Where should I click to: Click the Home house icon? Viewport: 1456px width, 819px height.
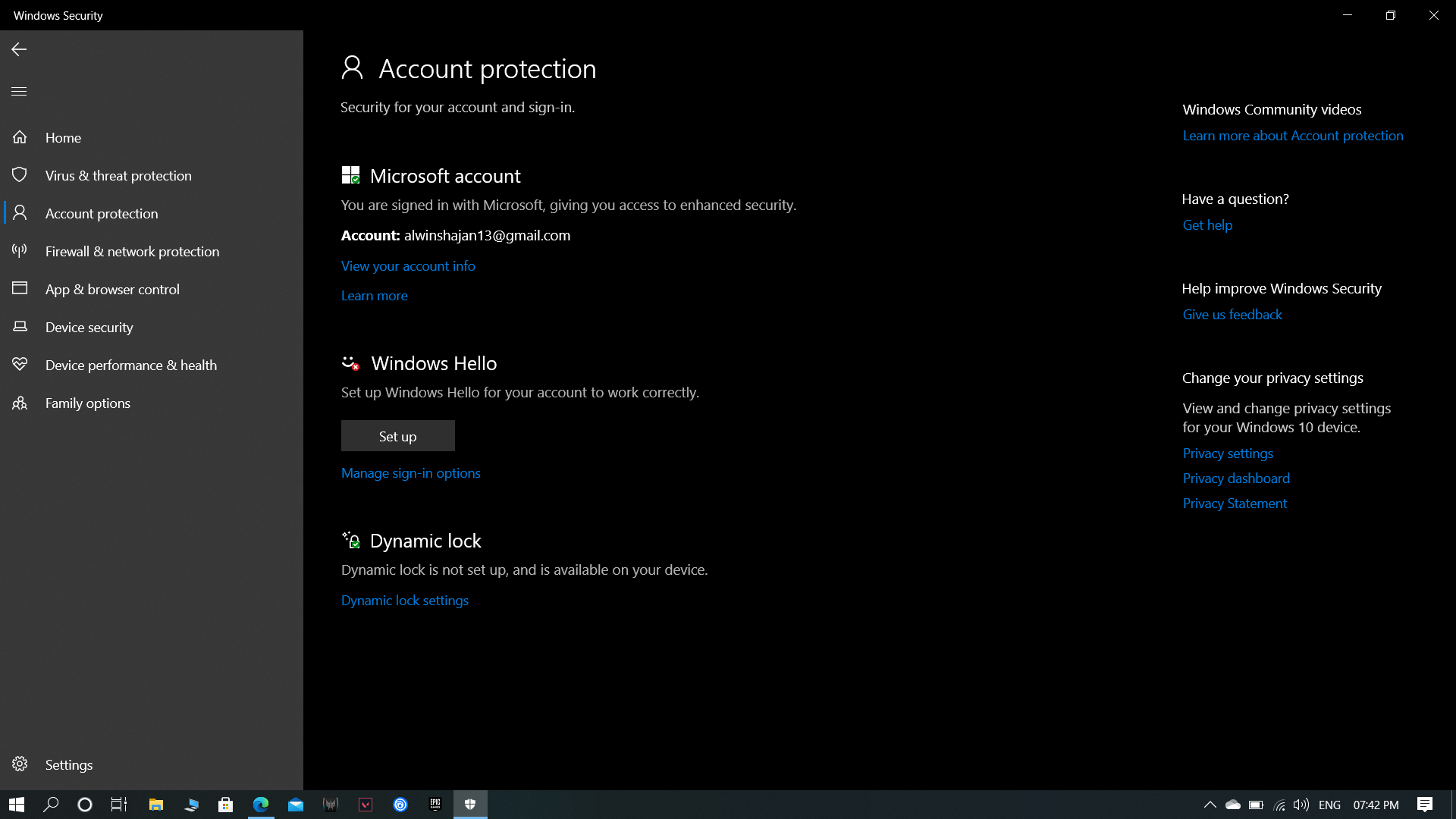coord(20,137)
